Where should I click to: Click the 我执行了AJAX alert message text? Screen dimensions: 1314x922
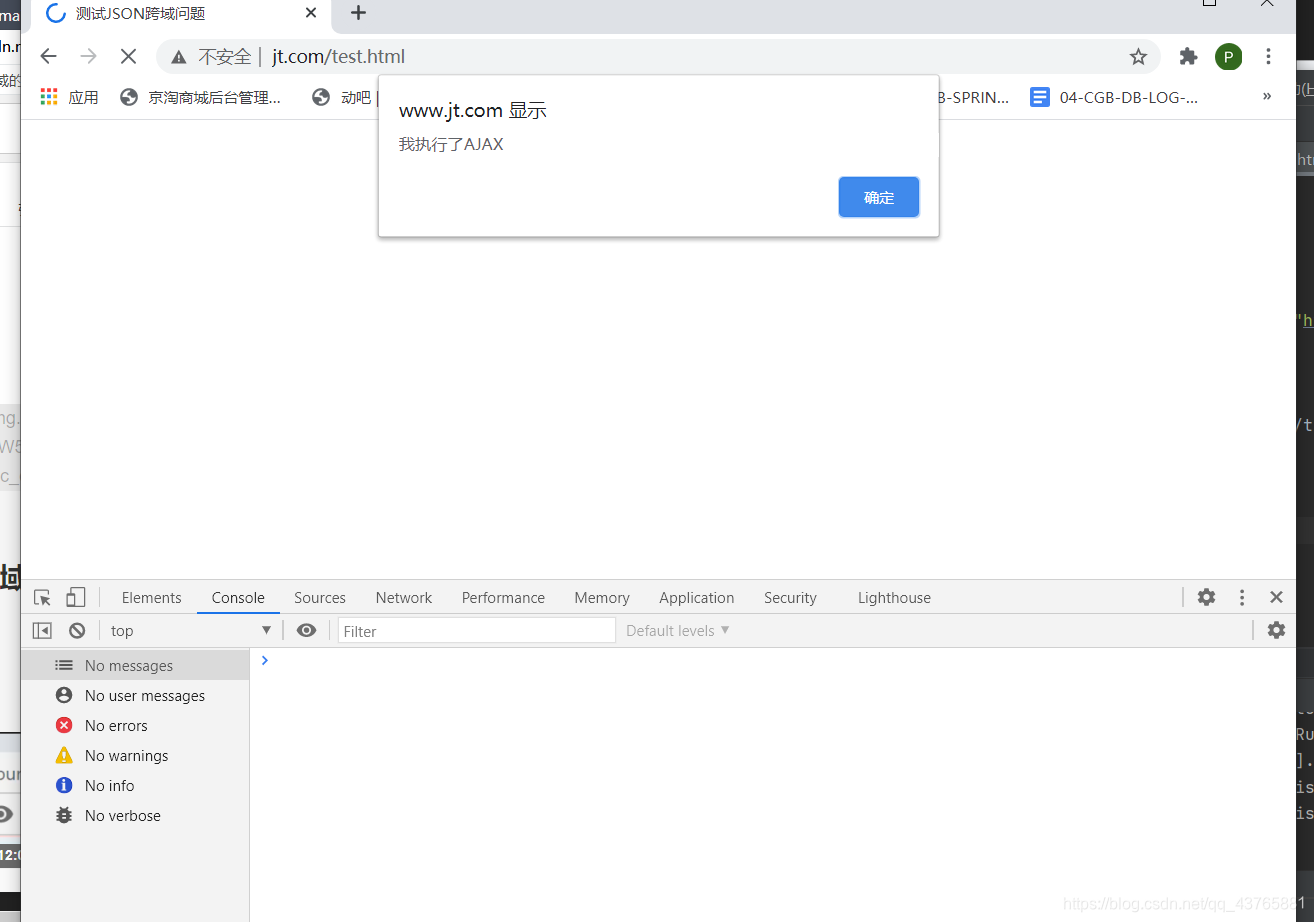tap(451, 144)
